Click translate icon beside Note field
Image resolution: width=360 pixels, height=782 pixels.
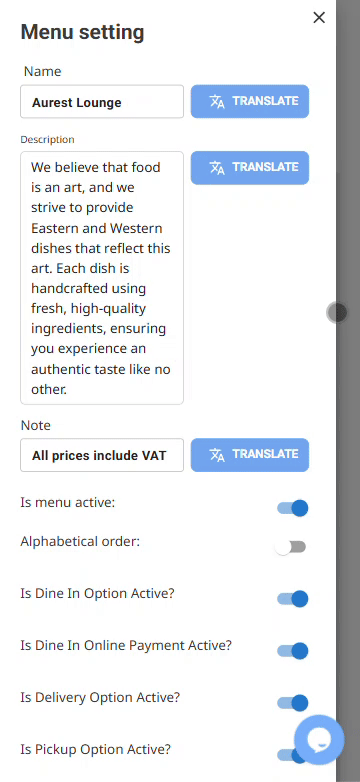[x=217, y=454]
